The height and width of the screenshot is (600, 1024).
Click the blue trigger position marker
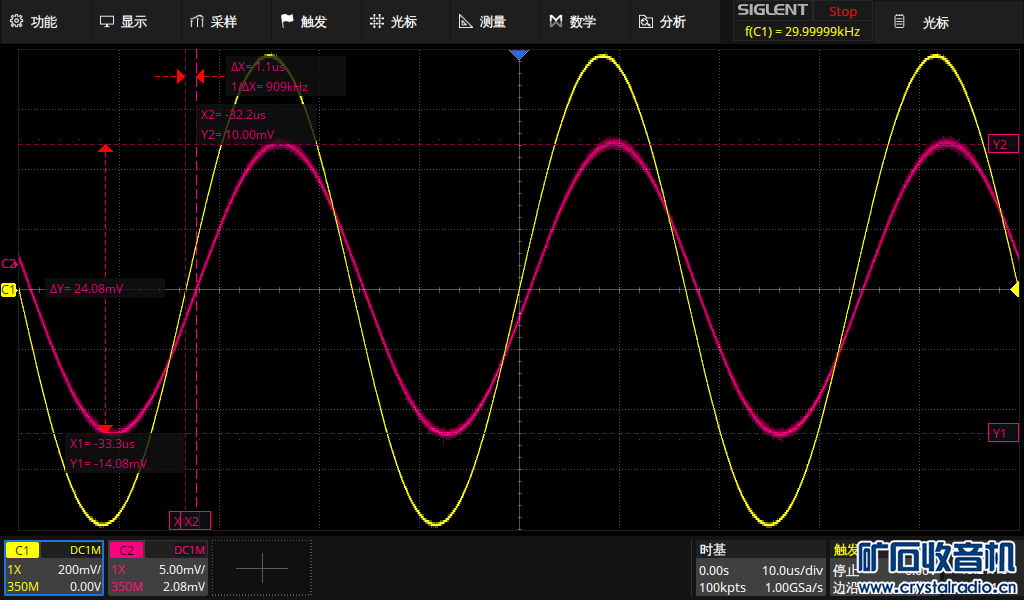tap(518, 55)
